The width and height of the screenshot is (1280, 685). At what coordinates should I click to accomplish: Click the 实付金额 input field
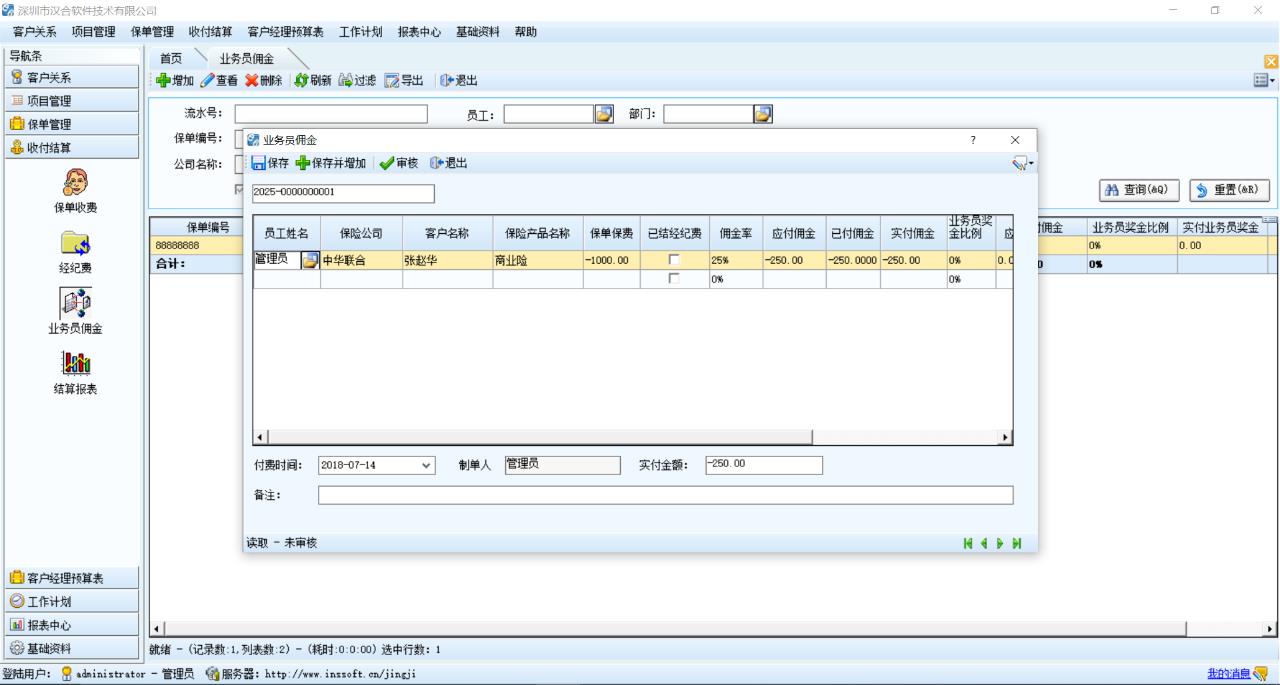[763, 465]
